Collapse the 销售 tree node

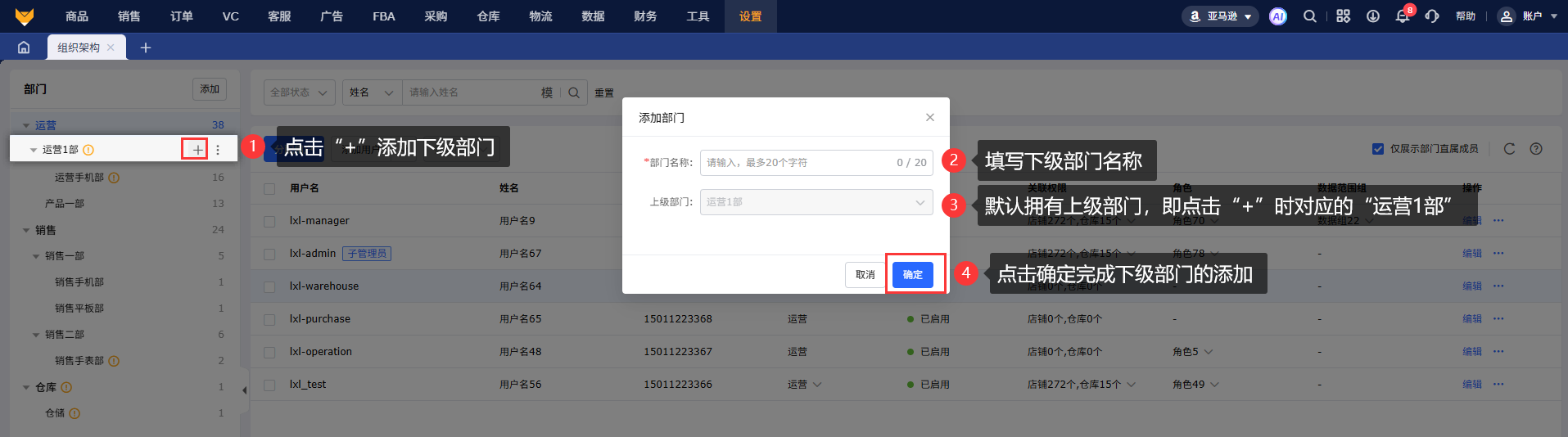[26, 230]
